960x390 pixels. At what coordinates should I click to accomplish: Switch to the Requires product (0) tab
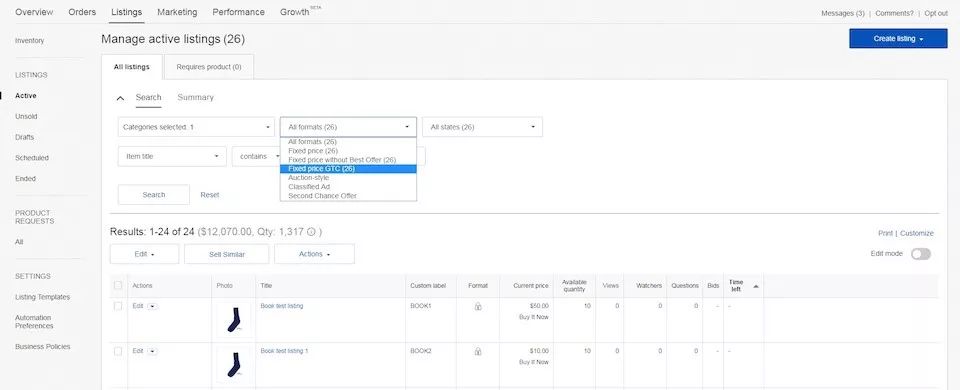point(209,67)
